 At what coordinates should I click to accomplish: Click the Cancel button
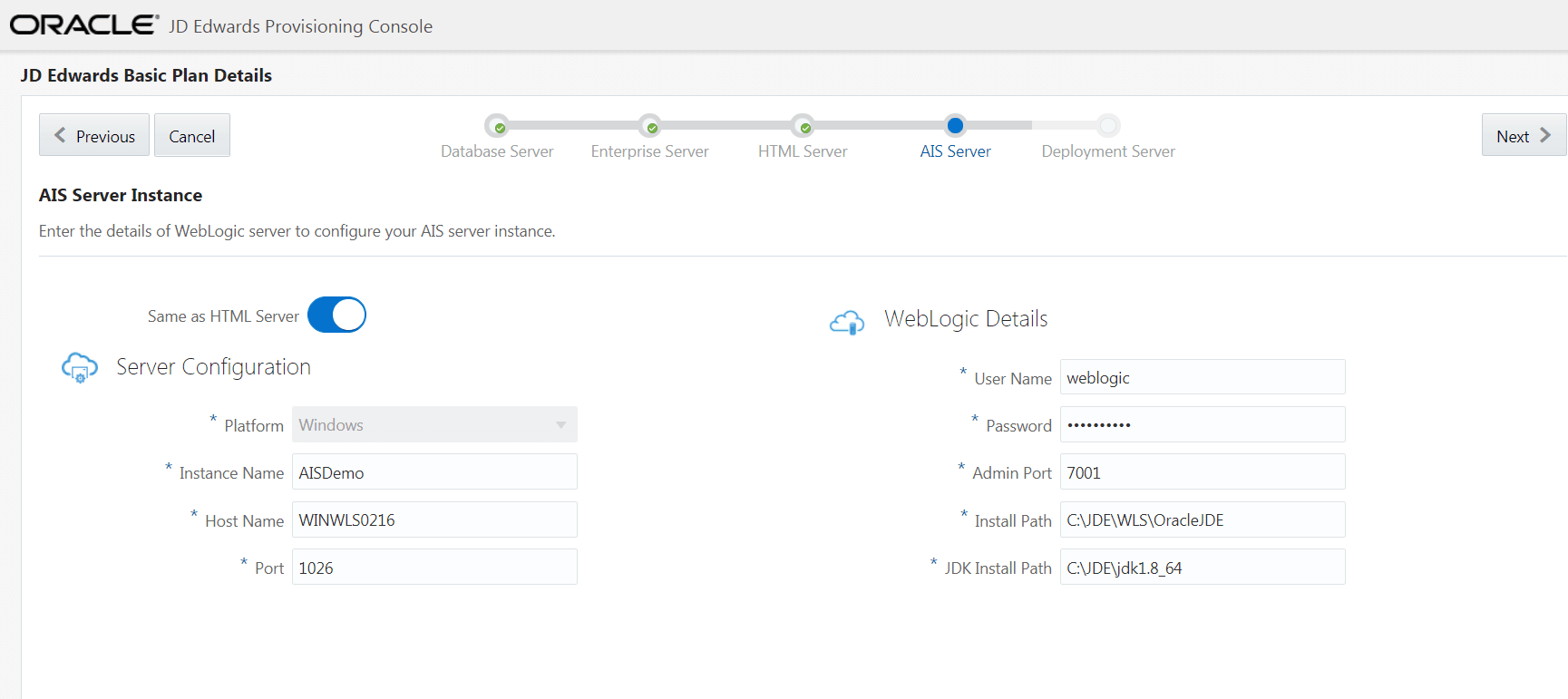(192, 135)
